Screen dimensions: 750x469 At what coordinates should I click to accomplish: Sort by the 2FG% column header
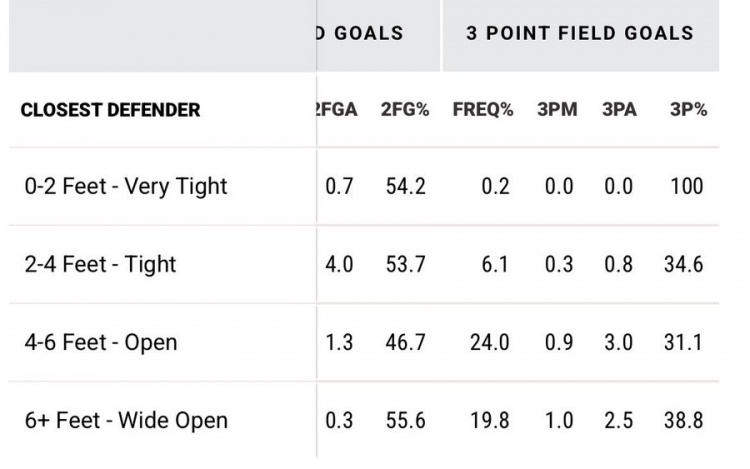[405, 110]
